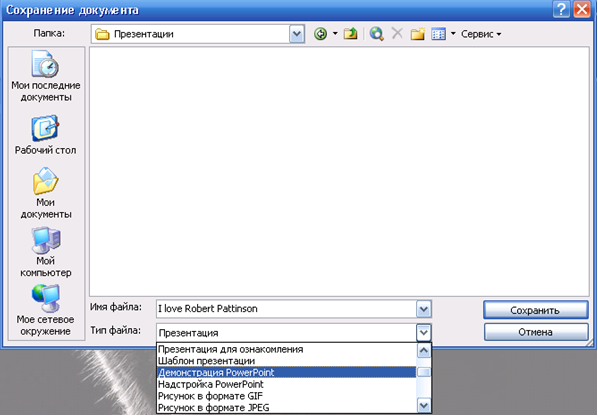Viewport: 598px width, 416px height.
Task: Click the file type list scrollbar thumb
Action: tap(424, 372)
